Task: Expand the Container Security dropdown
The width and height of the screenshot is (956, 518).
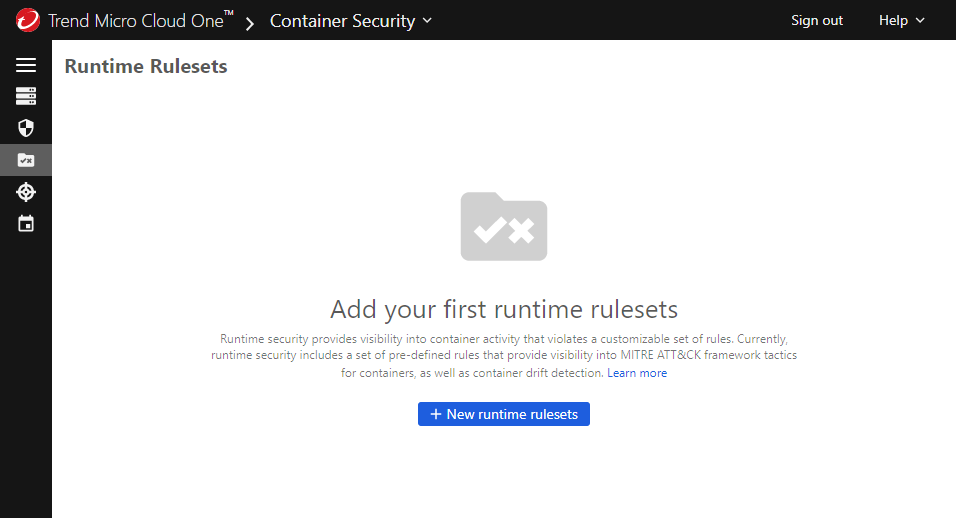Action: coord(342,20)
